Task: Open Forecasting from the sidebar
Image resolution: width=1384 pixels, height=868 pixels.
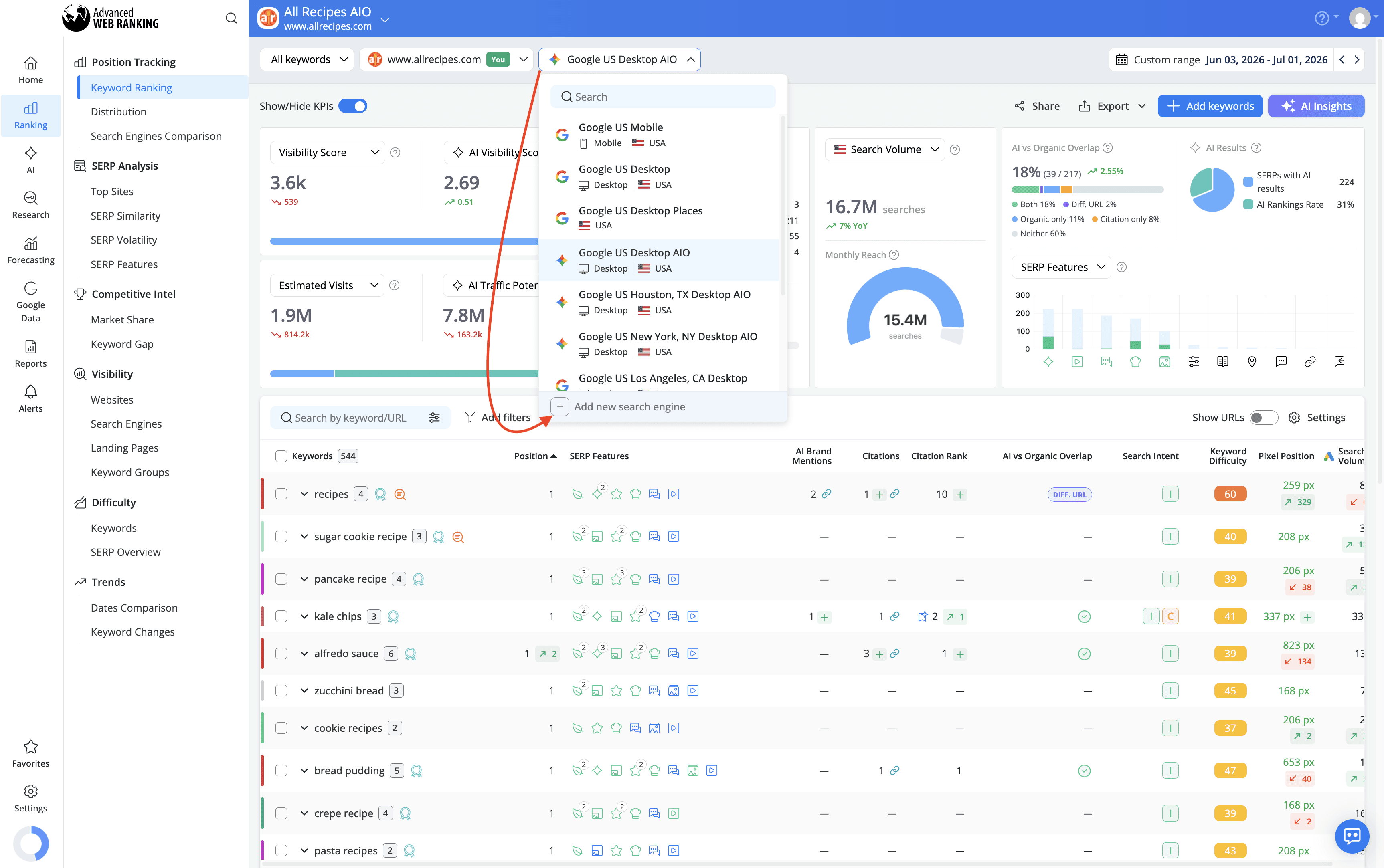Action: 30,250
